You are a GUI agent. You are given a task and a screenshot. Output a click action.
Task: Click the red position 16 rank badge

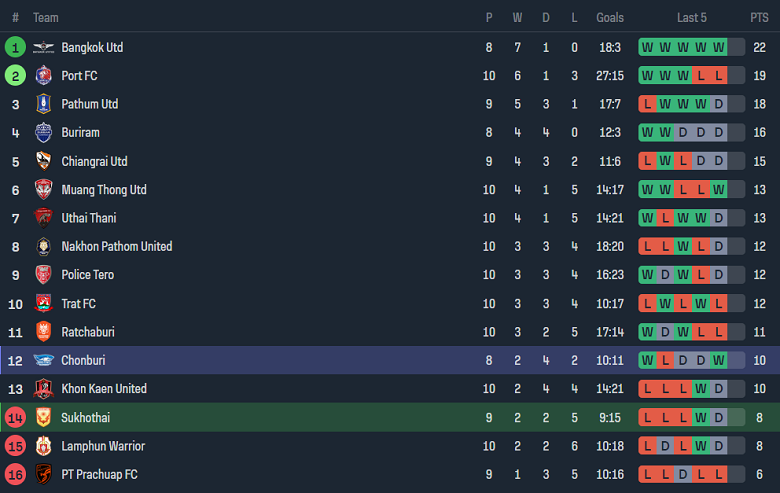coord(15,475)
